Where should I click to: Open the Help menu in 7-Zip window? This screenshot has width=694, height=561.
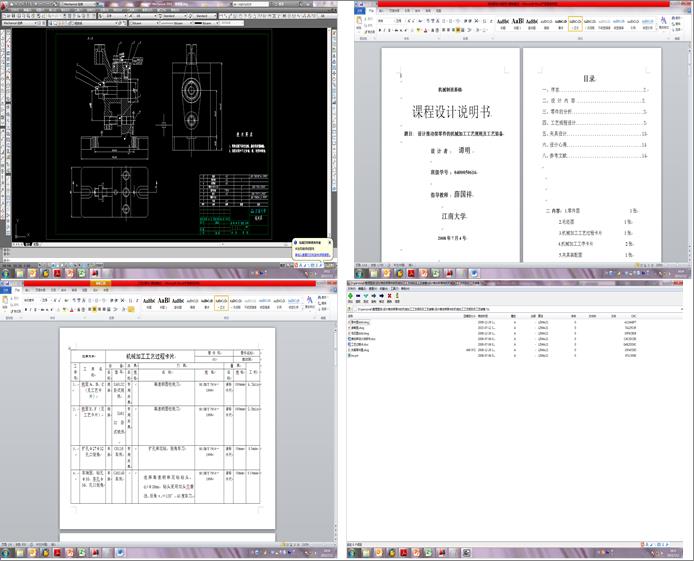click(x=405, y=288)
